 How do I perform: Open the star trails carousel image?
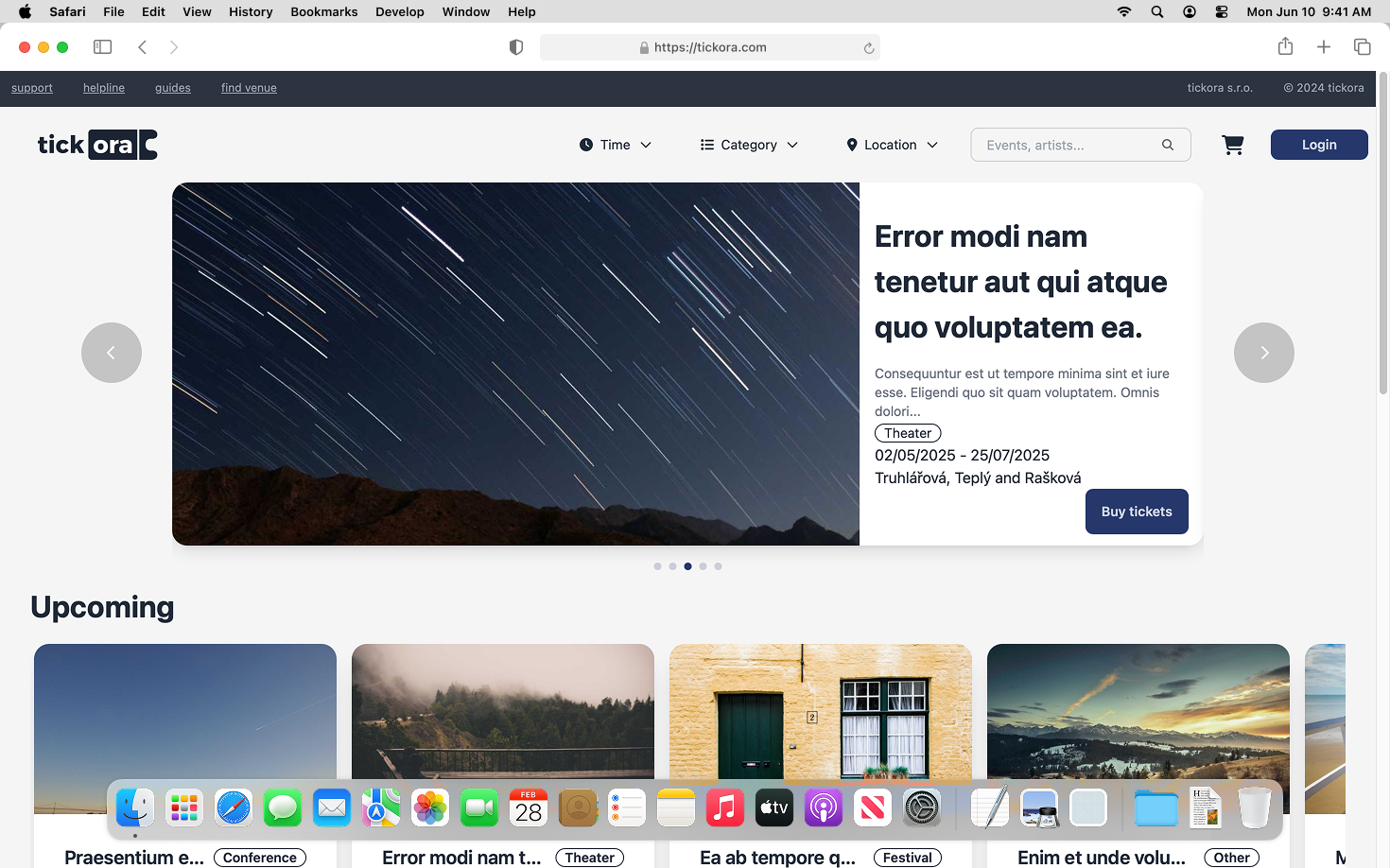[515, 364]
